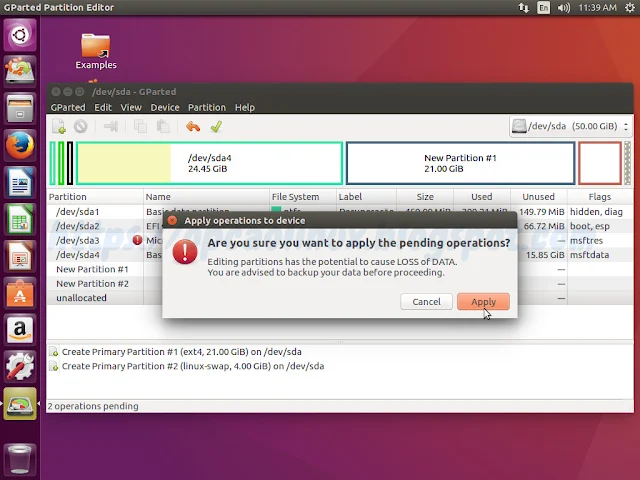Select the red-bordered swap block in disk map
This screenshot has height=480, width=640.
(600, 163)
